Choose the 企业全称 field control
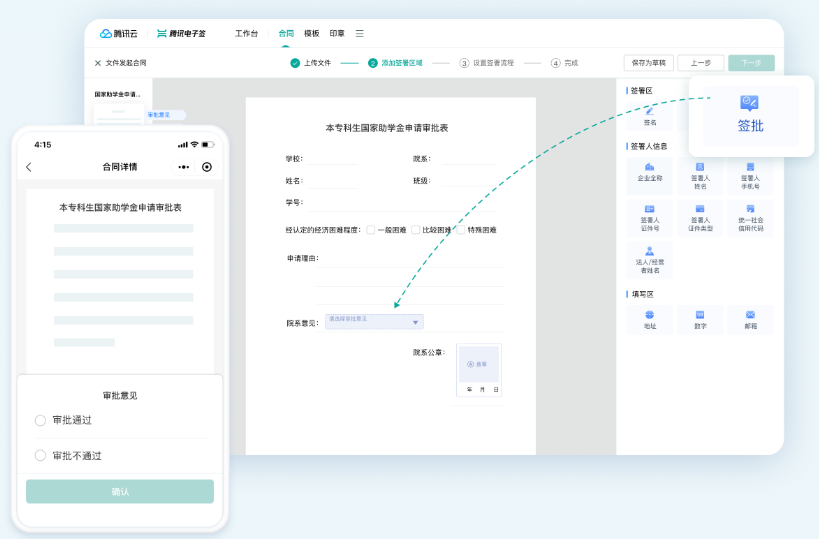This screenshot has height=539, width=819. click(x=650, y=175)
